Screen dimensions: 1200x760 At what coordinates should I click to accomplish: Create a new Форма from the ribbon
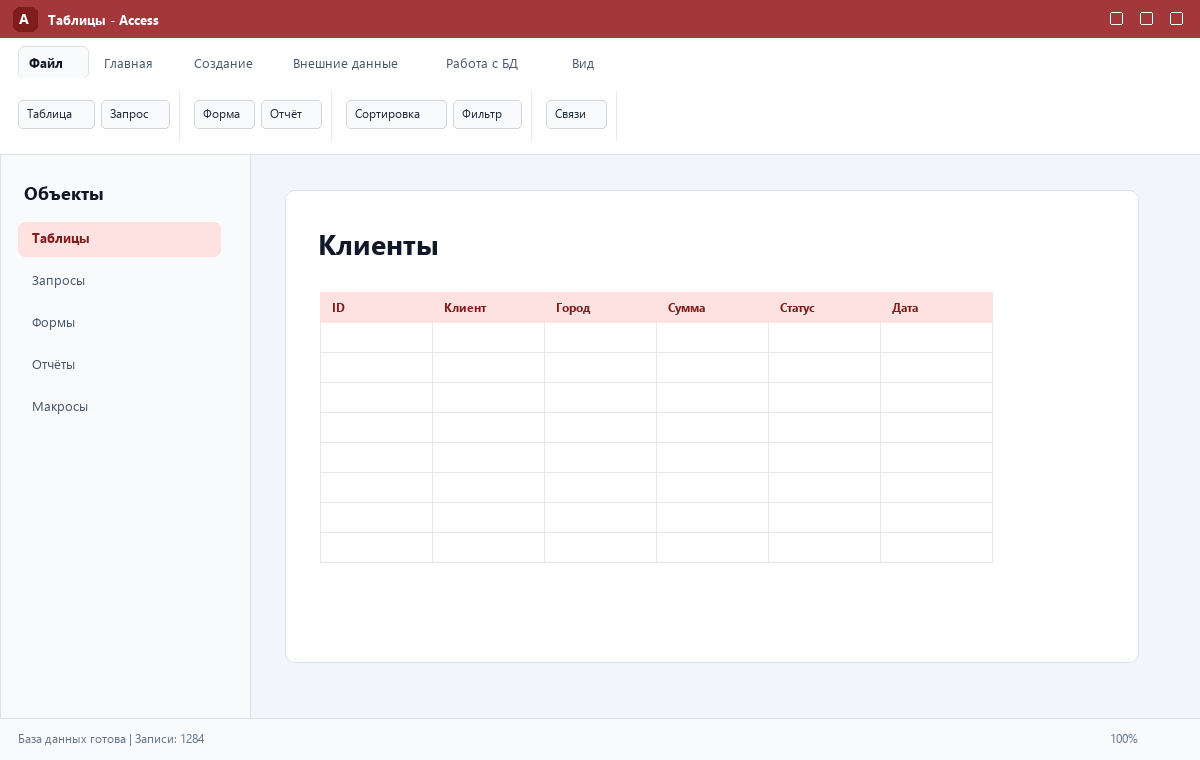coord(224,114)
